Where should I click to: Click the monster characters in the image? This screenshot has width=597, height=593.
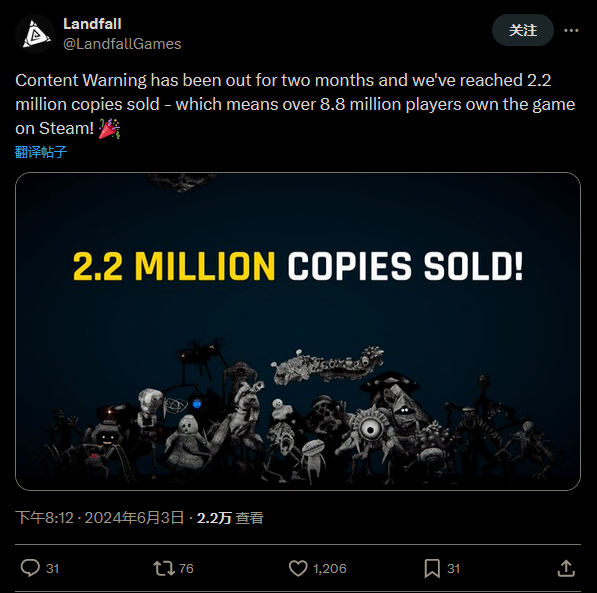pos(297,413)
